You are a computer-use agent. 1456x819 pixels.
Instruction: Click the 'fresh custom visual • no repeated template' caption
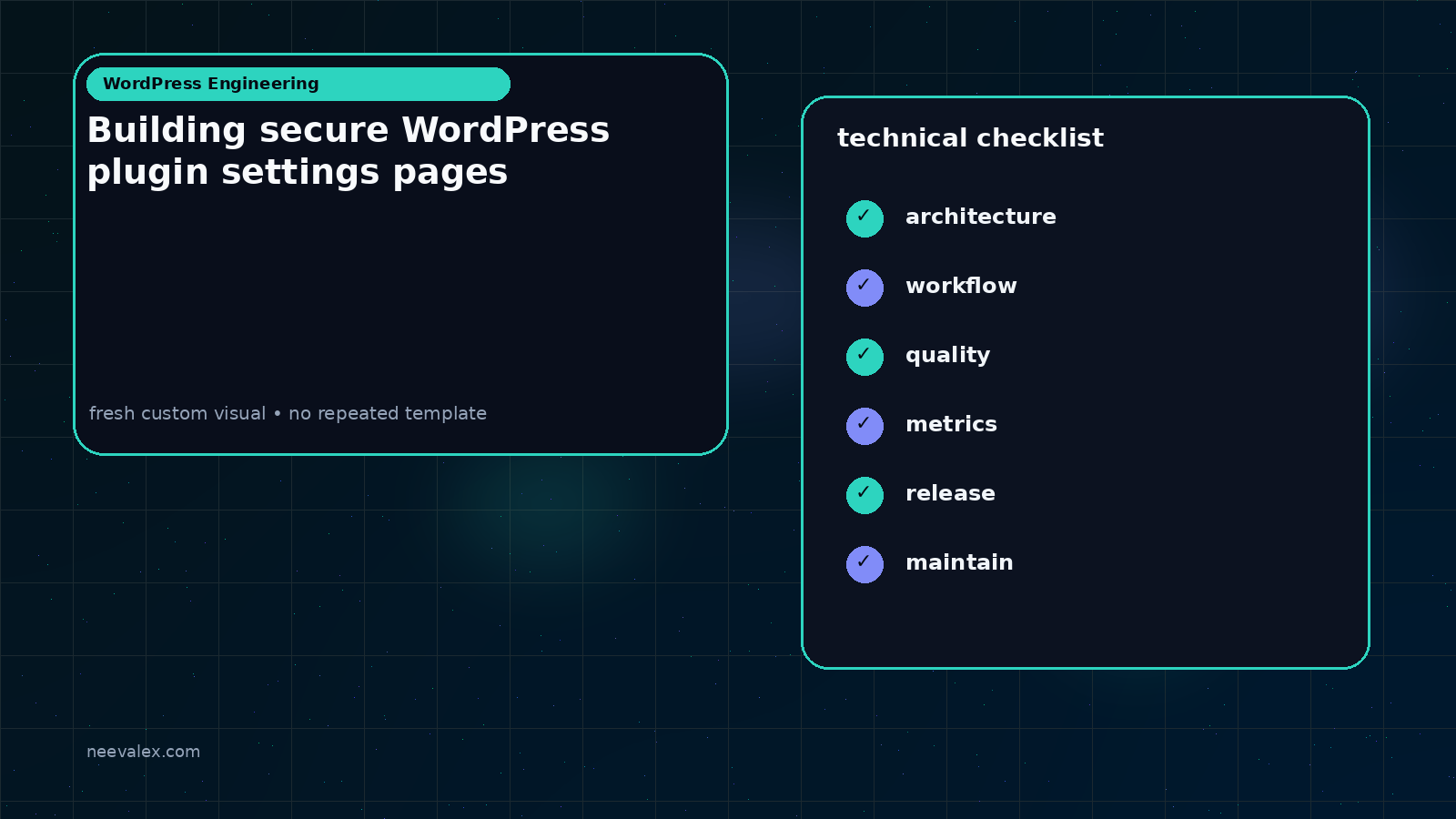288,413
